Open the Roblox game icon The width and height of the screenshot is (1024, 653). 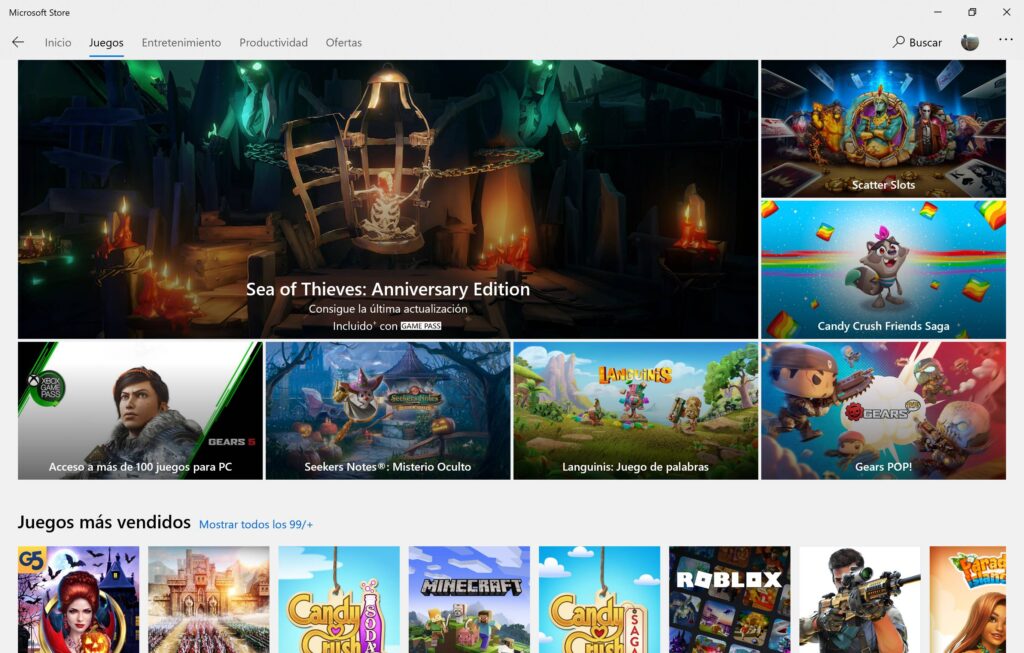coord(729,599)
